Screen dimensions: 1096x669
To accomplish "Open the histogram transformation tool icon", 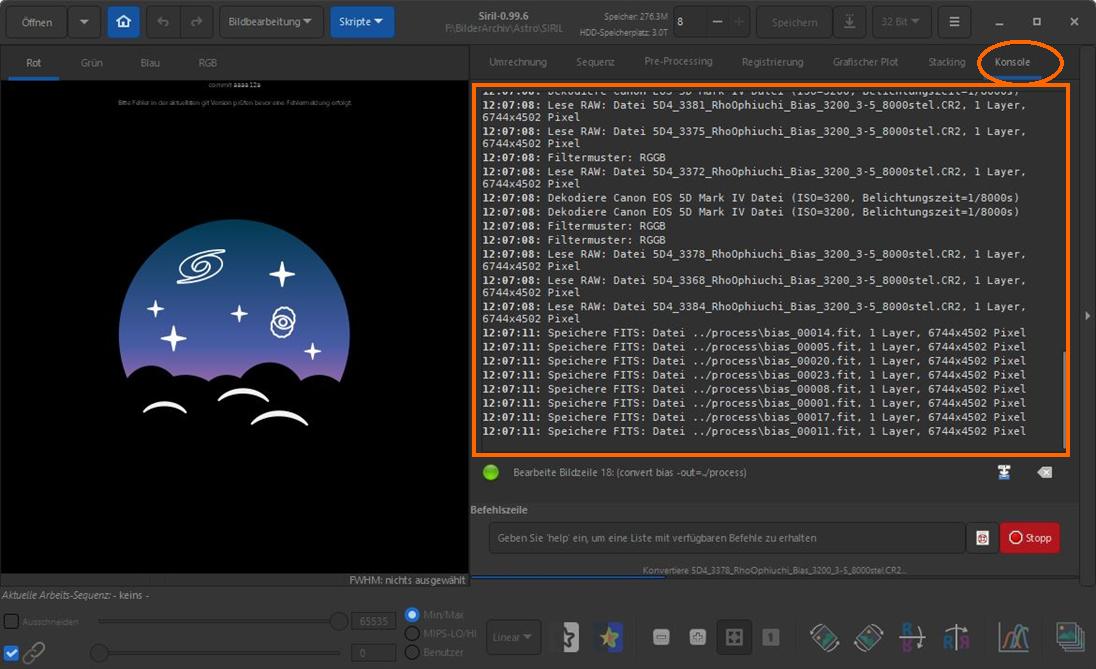I will 1013,637.
